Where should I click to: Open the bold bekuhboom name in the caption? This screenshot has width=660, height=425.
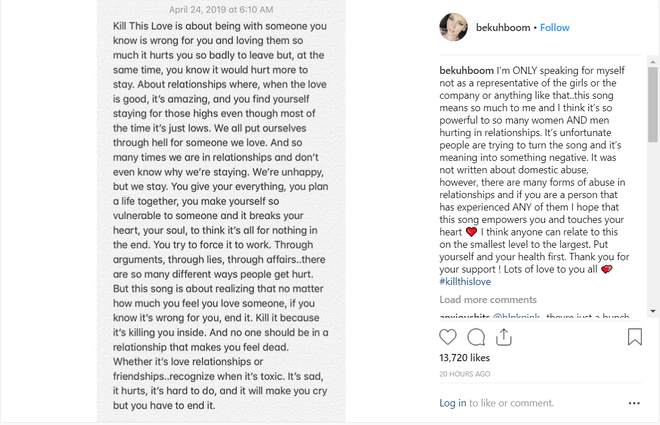466,70
